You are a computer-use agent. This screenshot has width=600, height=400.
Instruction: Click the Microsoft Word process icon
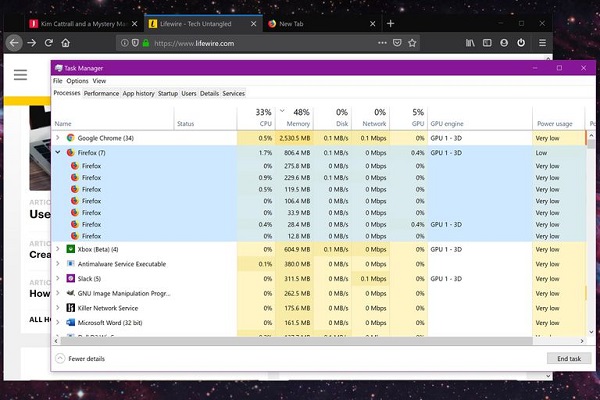pos(70,322)
